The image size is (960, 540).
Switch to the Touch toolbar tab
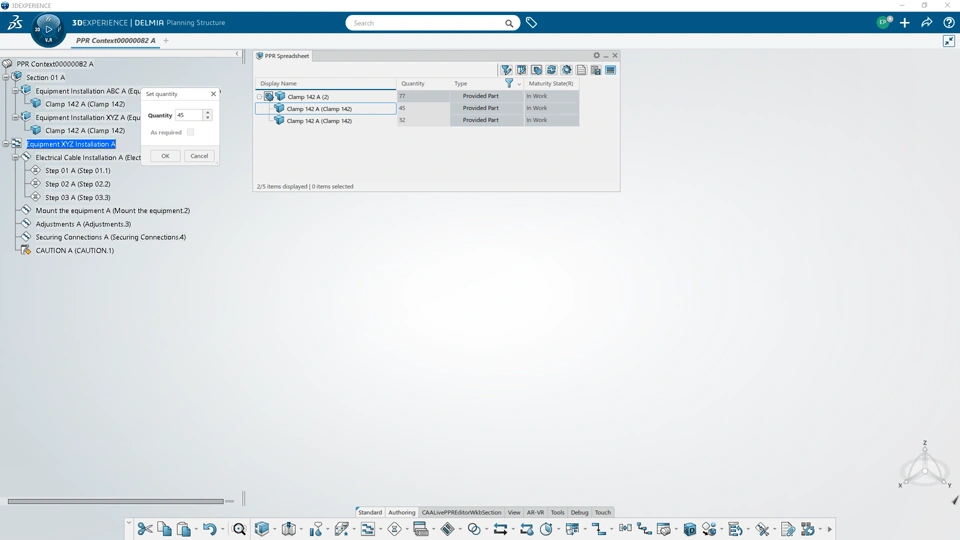tap(603, 512)
